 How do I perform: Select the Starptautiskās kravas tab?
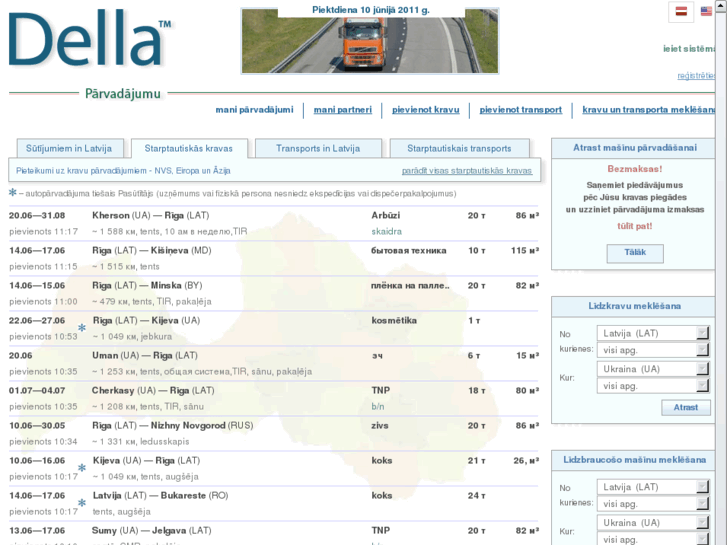click(189, 148)
